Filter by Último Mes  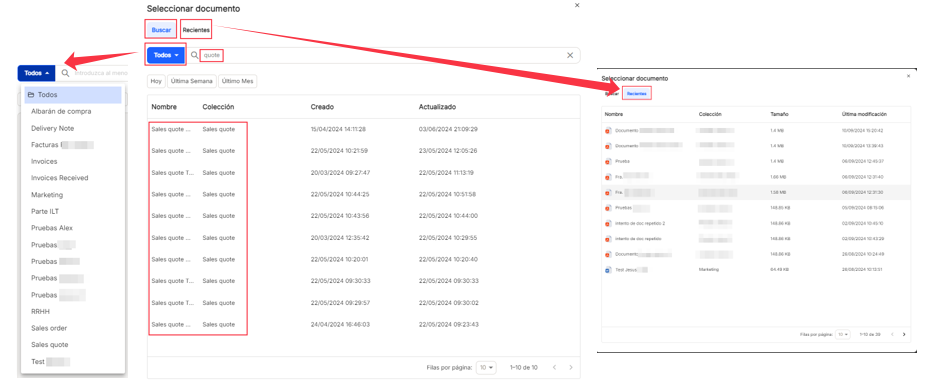(x=237, y=81)
